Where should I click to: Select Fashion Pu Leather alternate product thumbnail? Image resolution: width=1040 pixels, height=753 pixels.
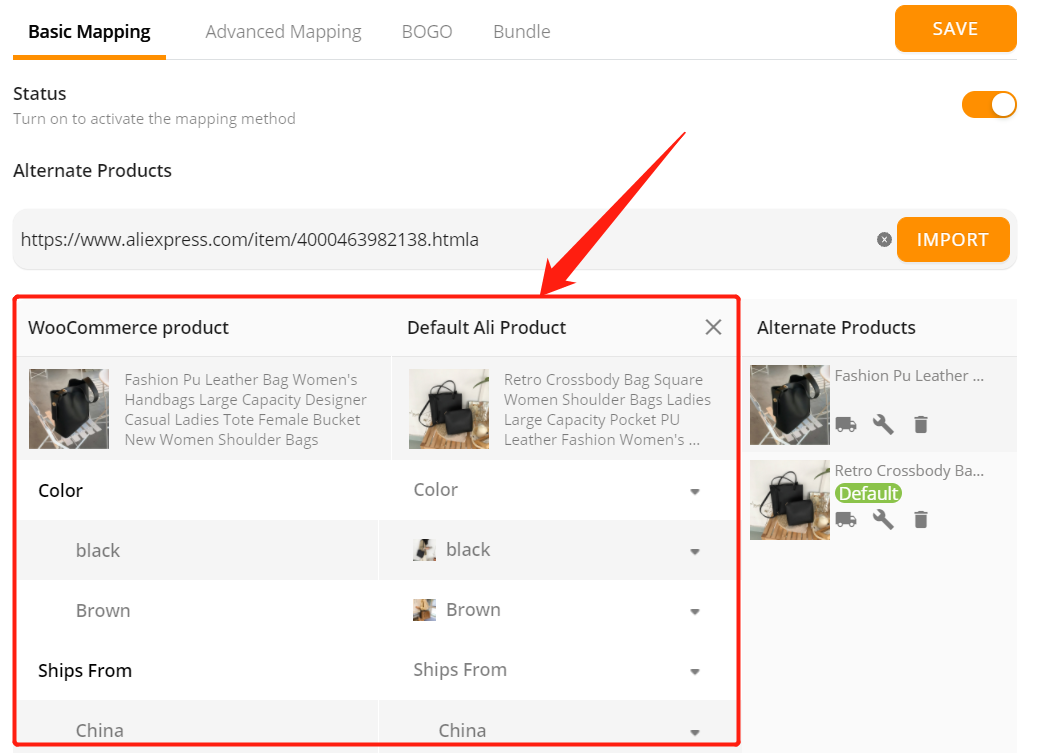[x=790, y=405]
